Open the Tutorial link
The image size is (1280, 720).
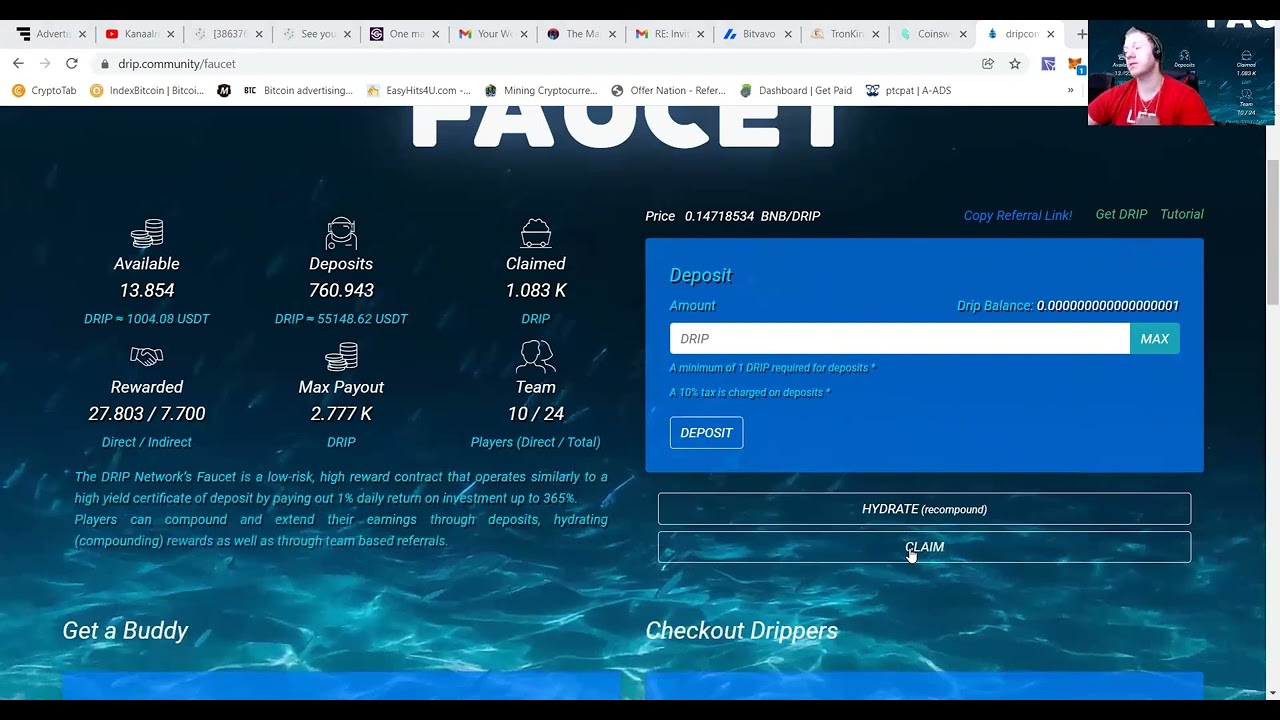pos(1181,214)
